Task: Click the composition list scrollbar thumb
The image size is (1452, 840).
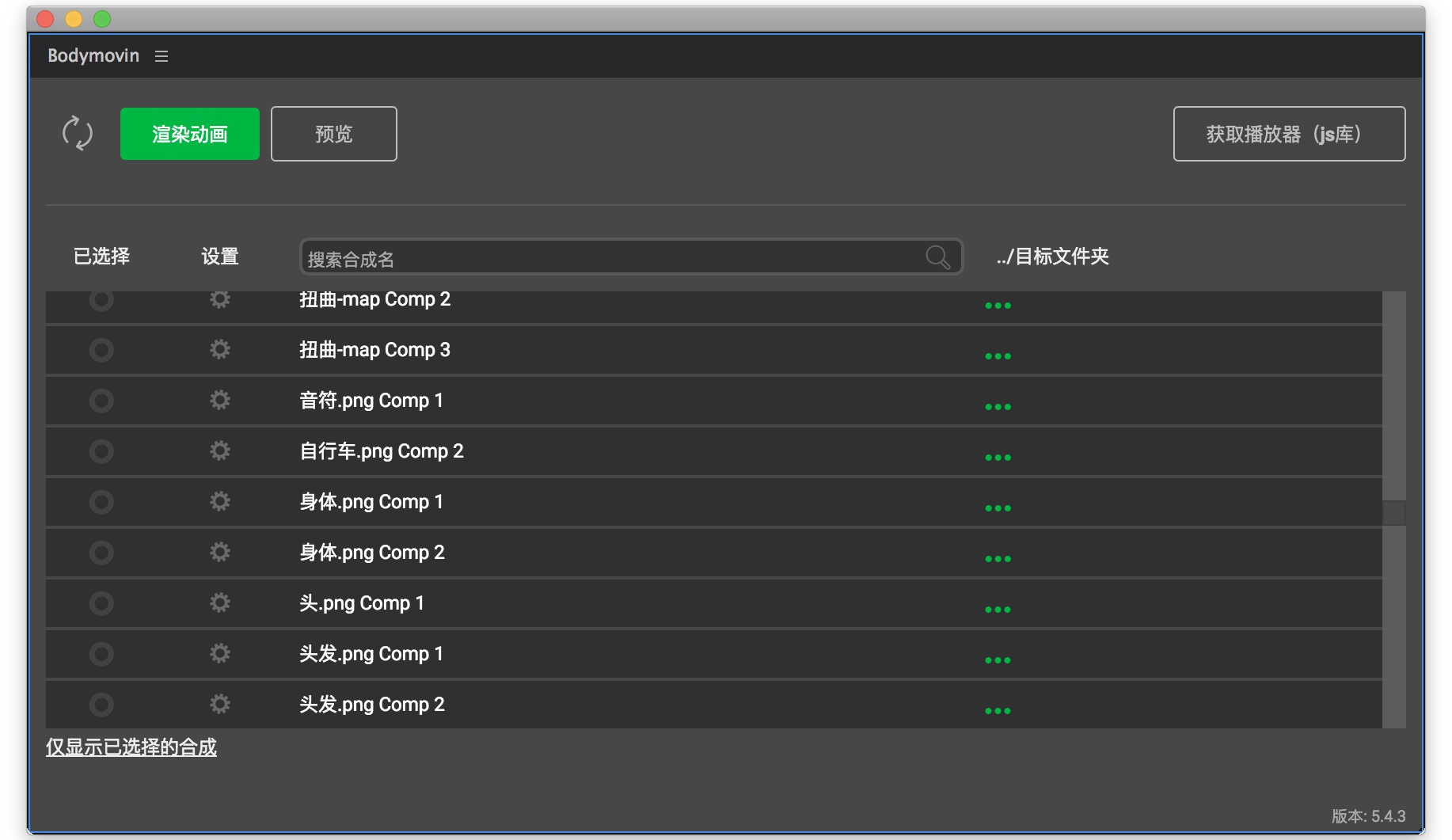Action: pyautogui.click(x=1394, y=513)
